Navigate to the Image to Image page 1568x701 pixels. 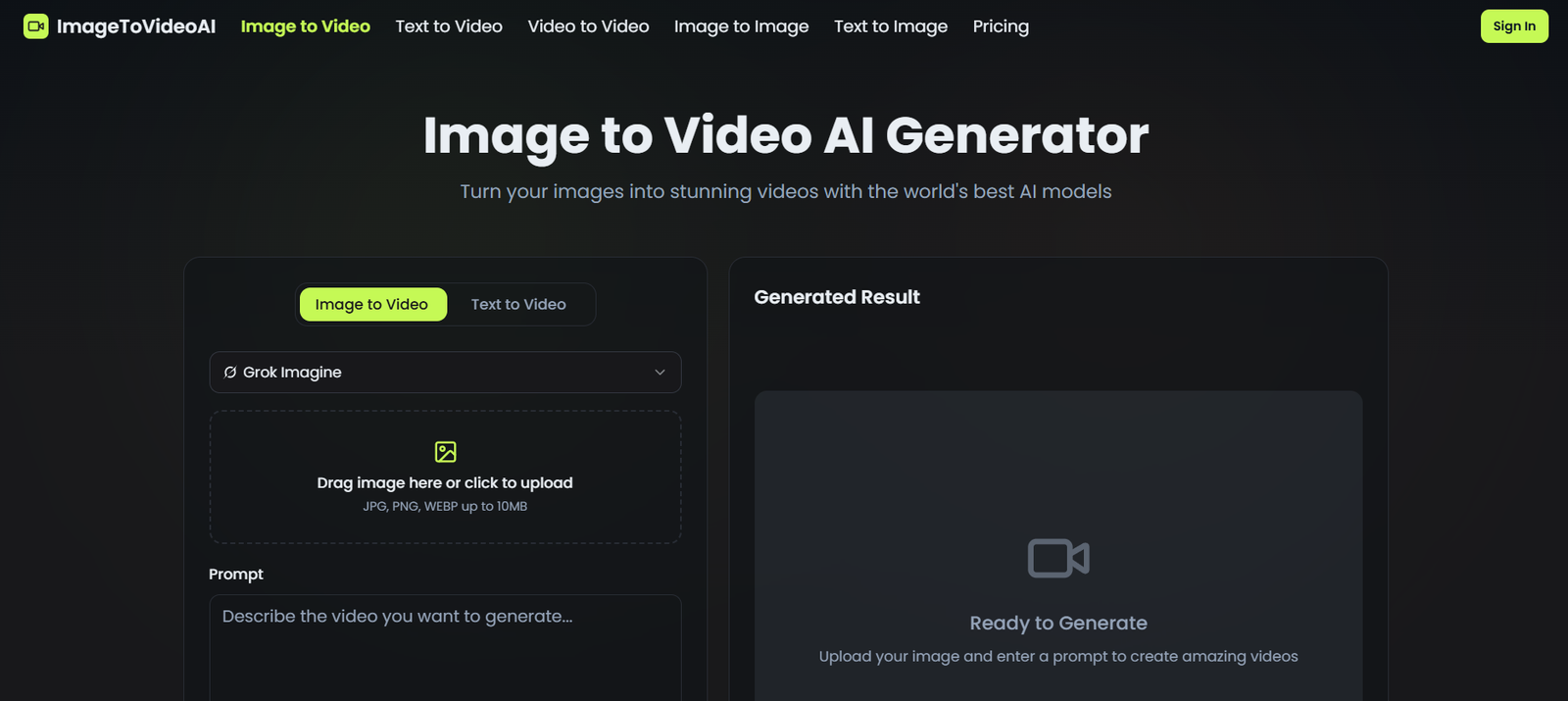[741, 26]
